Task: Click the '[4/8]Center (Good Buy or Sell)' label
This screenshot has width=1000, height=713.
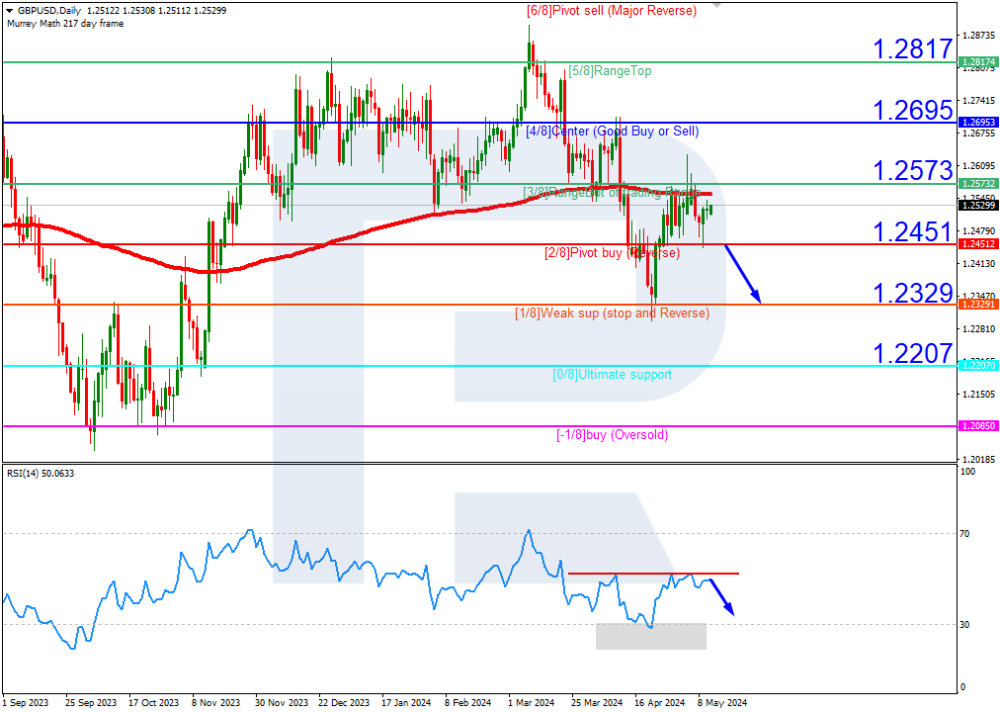Action: coord(612,132)
